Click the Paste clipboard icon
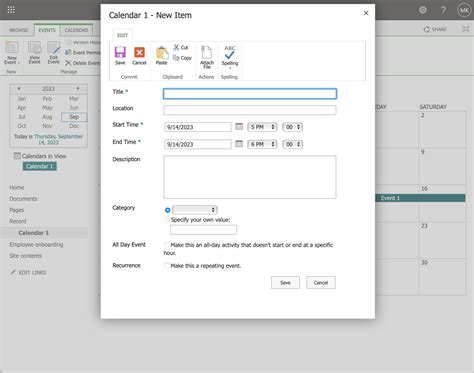The height and width of the screenshot is (373, 474). tap(162, 53)
